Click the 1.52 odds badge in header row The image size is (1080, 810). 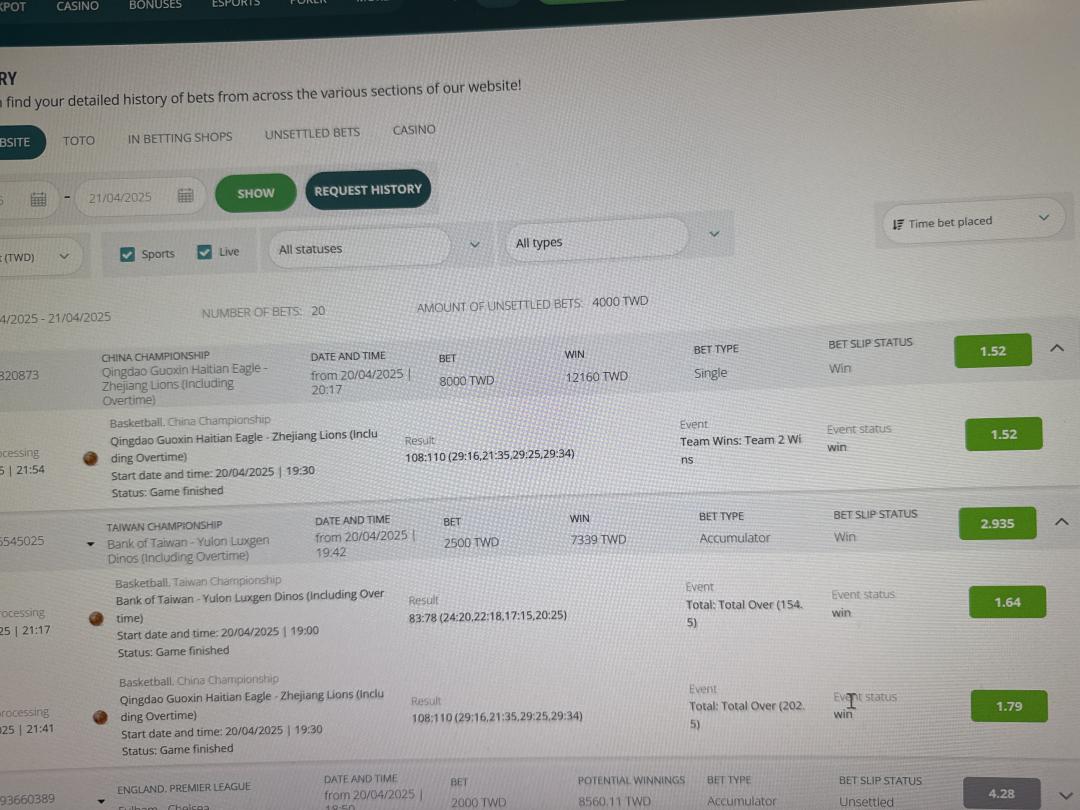(x=993, y=351)
